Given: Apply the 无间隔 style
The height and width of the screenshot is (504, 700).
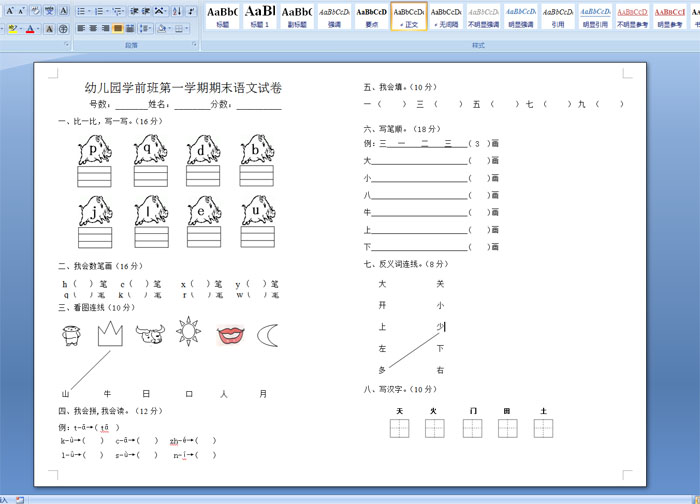Looking at the screenshot, I should (446, 17).
